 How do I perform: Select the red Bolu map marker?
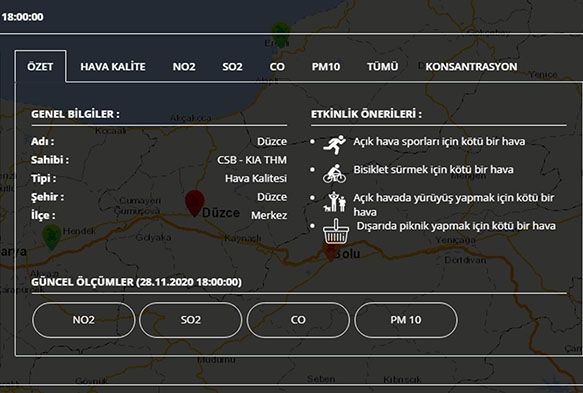click(x=331, y=252)
